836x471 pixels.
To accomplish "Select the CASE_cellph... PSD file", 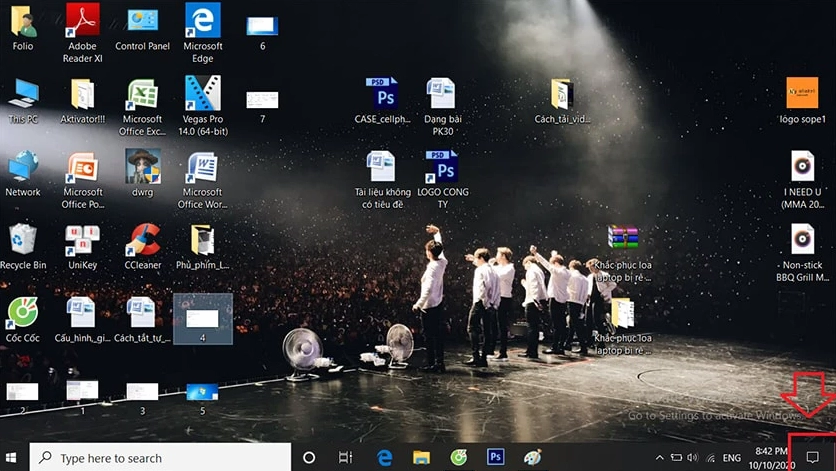I will [x=383, y=101].
